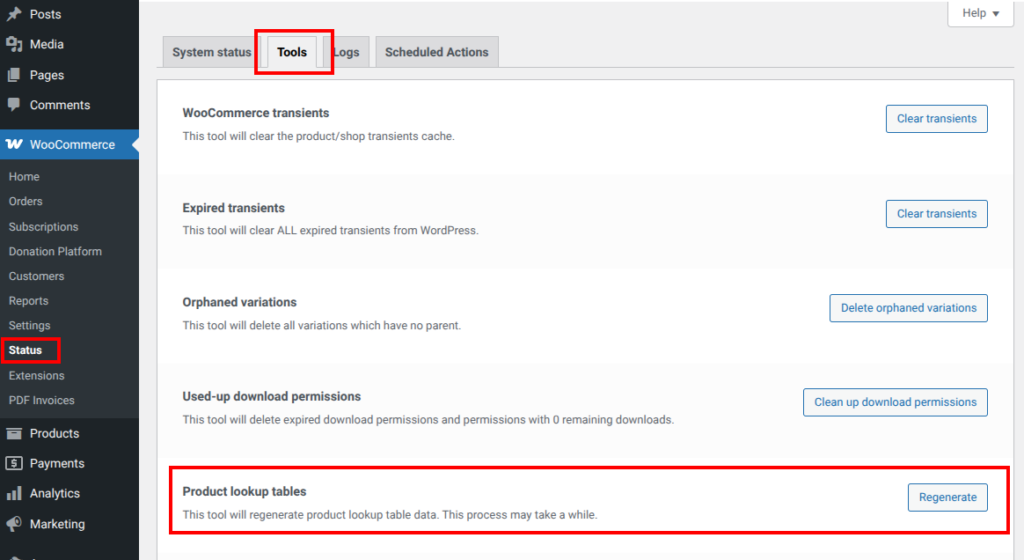Click the Regenerate button

click(948, 497)
